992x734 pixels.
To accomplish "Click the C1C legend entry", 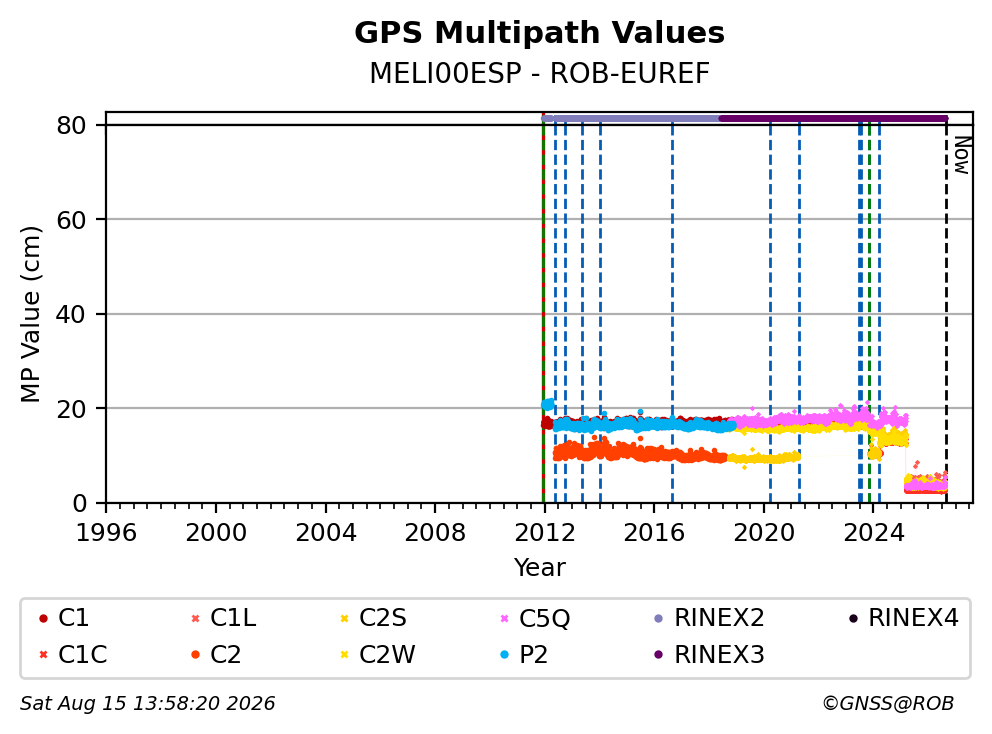I will click(x=73, y=654).
